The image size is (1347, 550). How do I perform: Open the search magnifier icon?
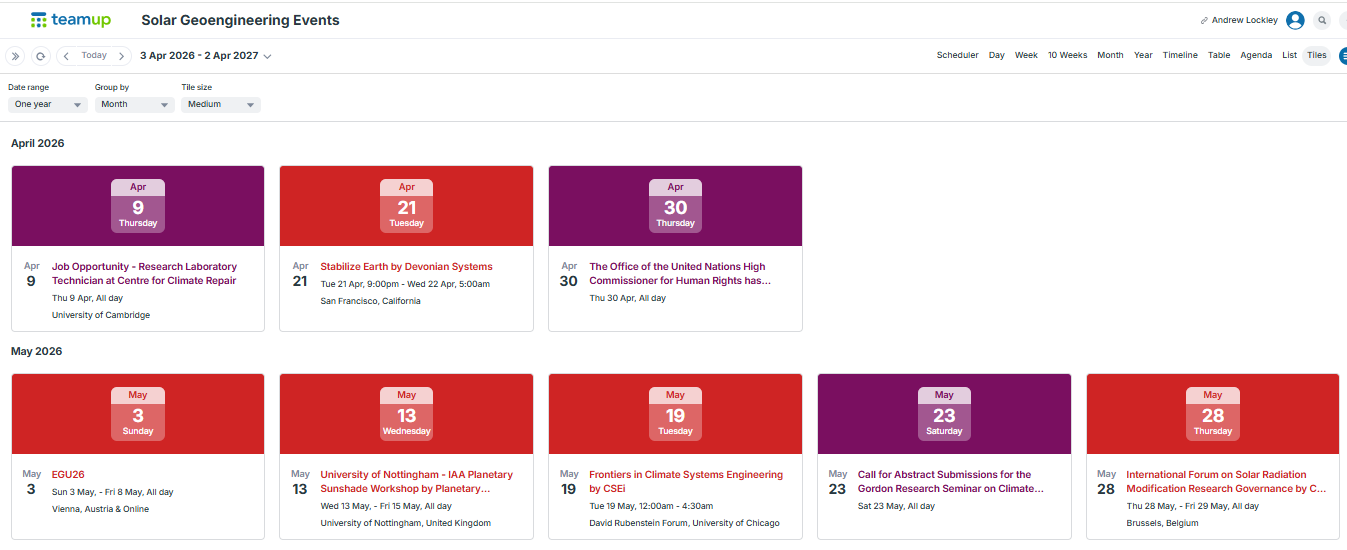tap(1322, 20)
